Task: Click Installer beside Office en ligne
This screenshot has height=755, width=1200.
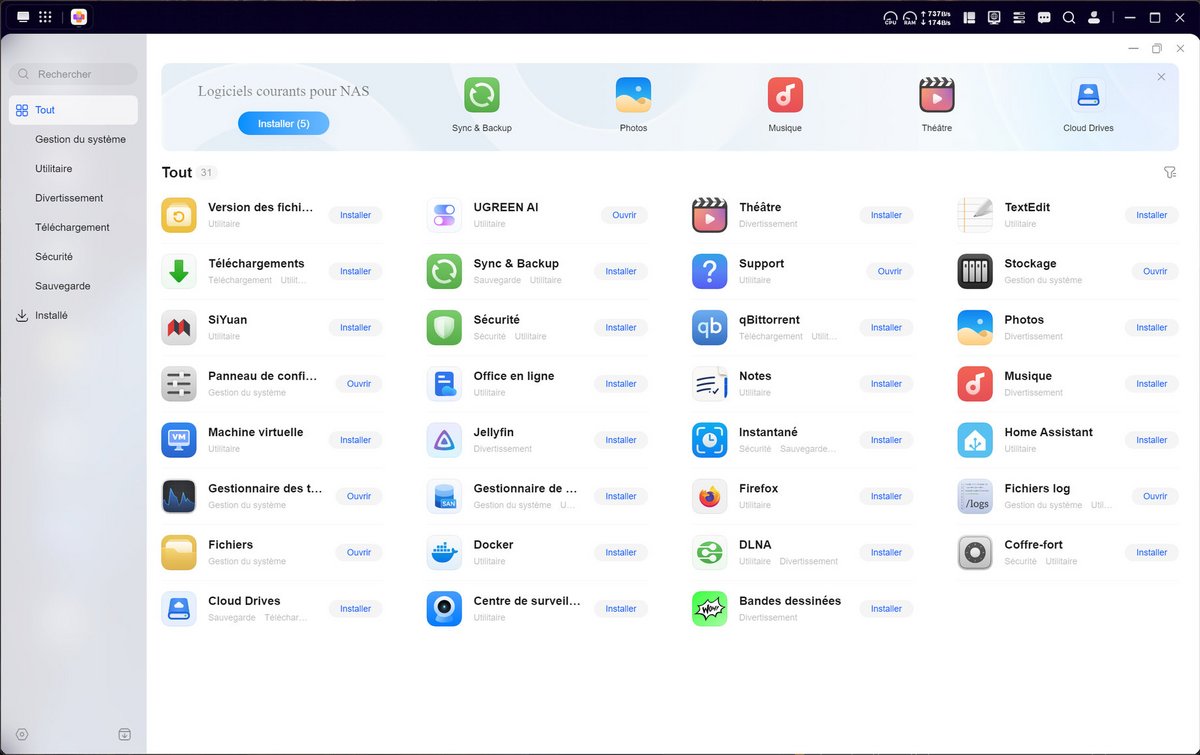Action: [x=620, y=384]
